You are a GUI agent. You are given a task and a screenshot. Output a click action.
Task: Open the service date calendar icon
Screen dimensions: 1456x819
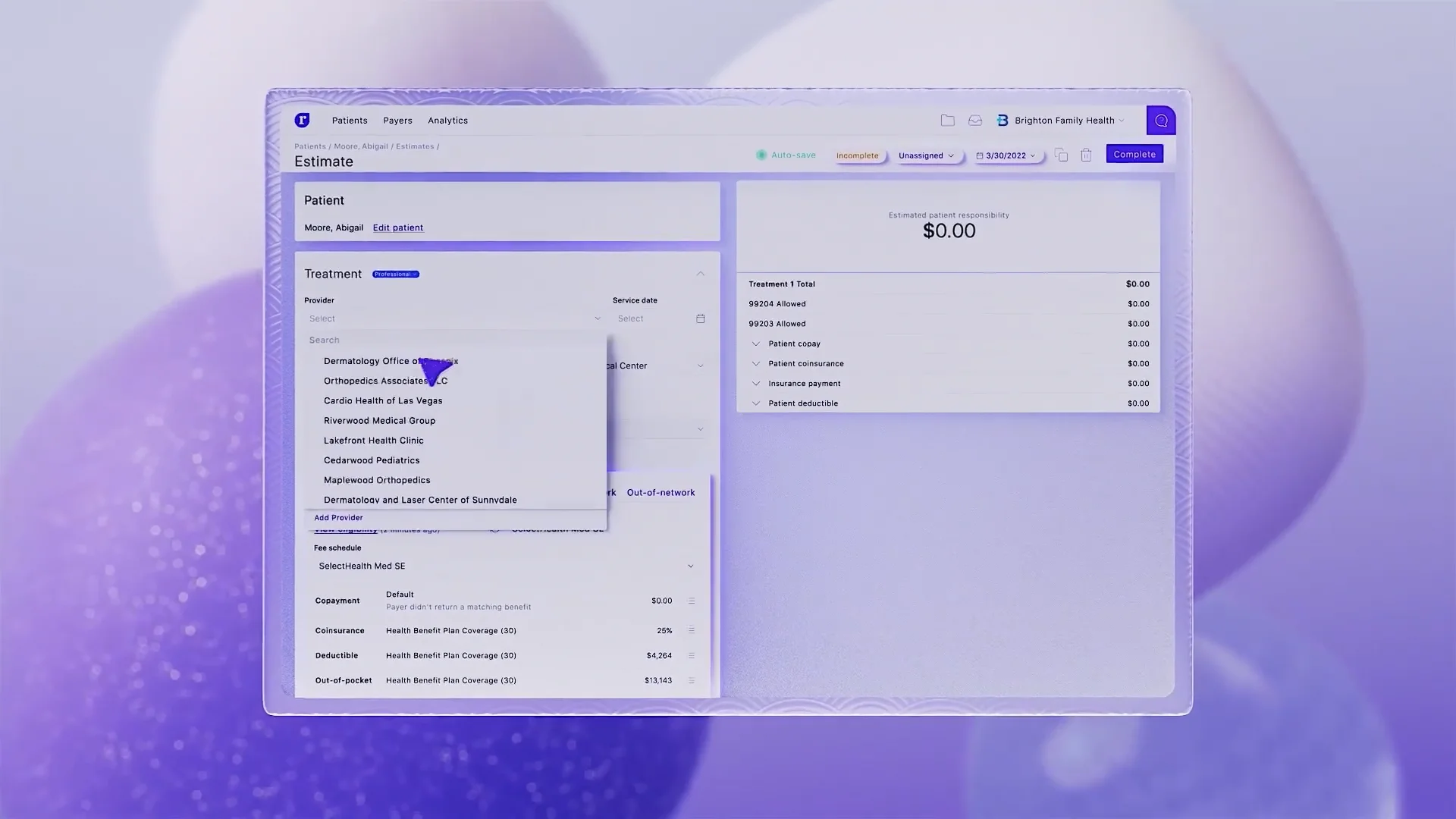(700, 318)
